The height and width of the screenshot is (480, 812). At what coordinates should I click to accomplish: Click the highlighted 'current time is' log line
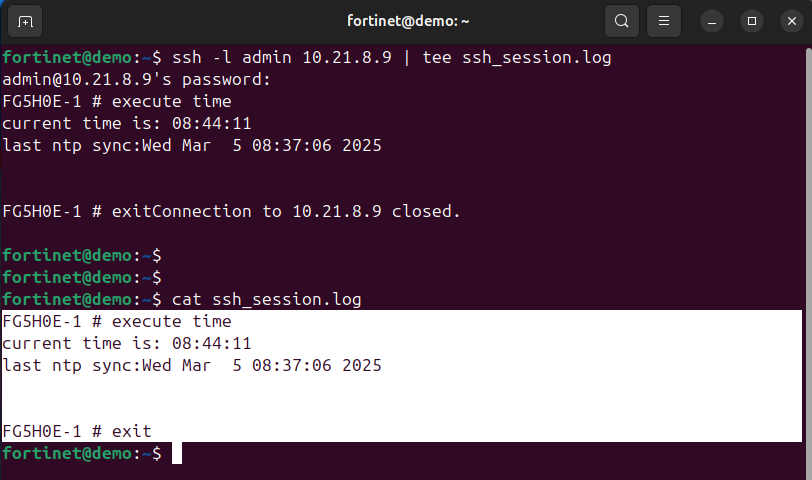127,344
